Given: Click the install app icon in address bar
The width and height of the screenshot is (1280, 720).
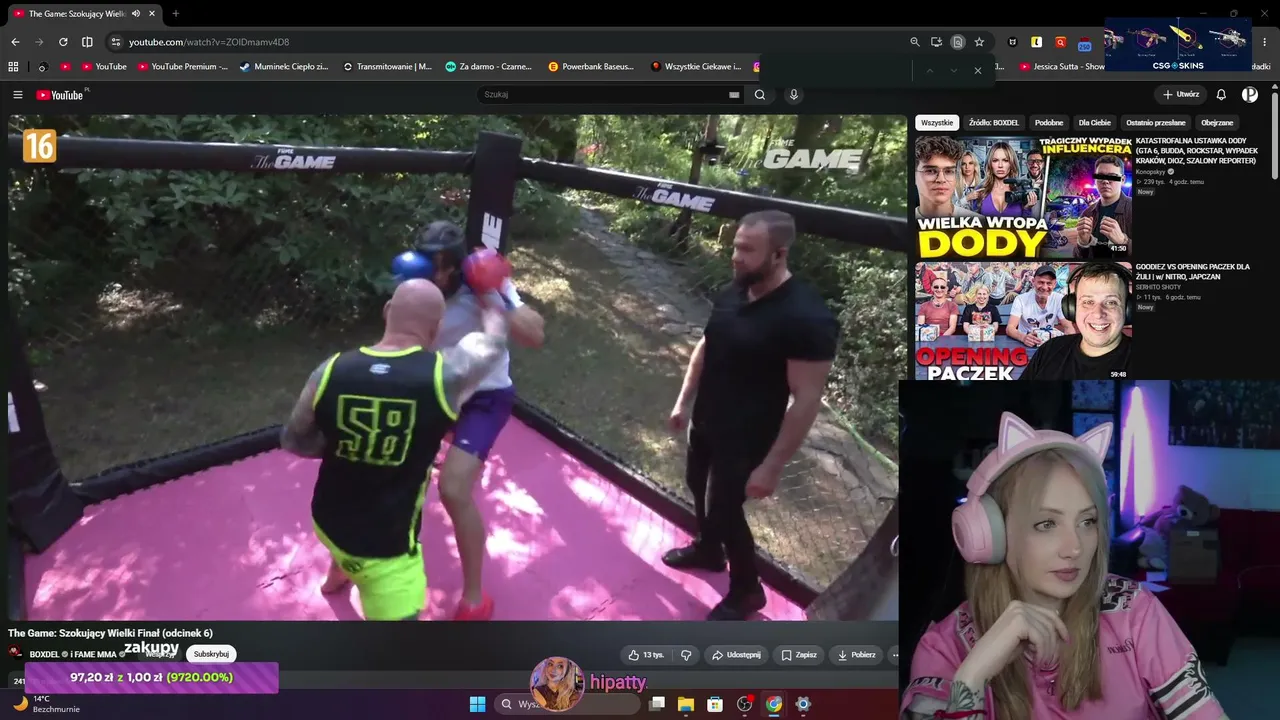Looking at the screenshot, I should [936, 42].
